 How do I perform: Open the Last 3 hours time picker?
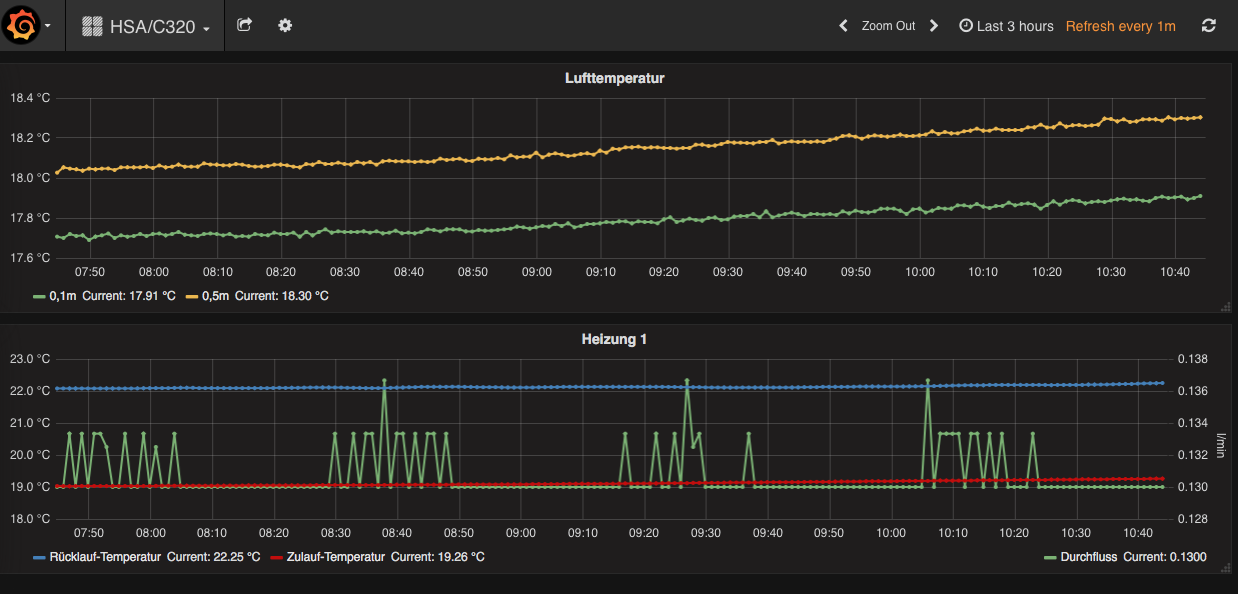pos(1006,26)
